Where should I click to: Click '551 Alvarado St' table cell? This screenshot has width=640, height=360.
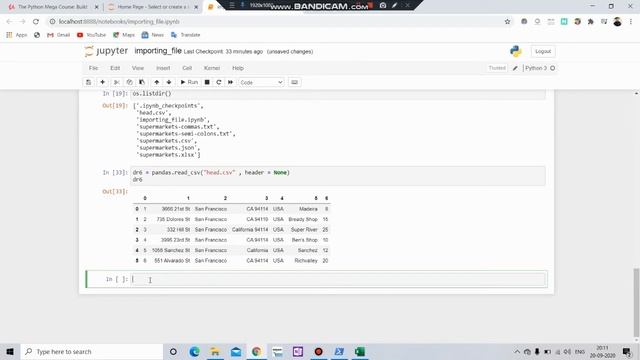pyautogui.click(x=172, y=260)
